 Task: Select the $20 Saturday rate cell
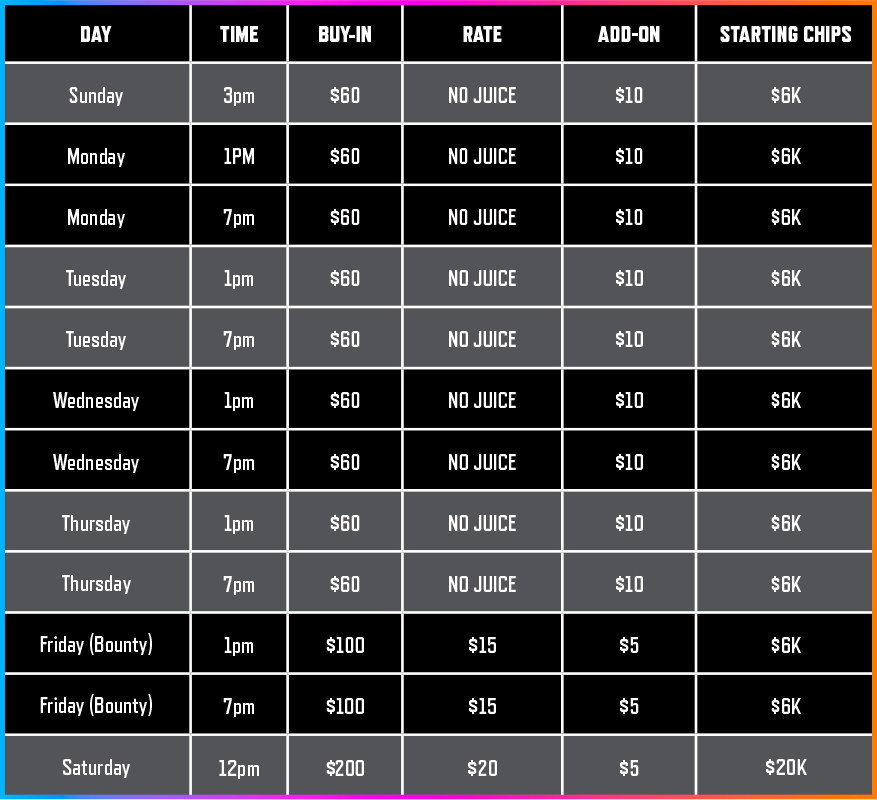click(482, 767)
